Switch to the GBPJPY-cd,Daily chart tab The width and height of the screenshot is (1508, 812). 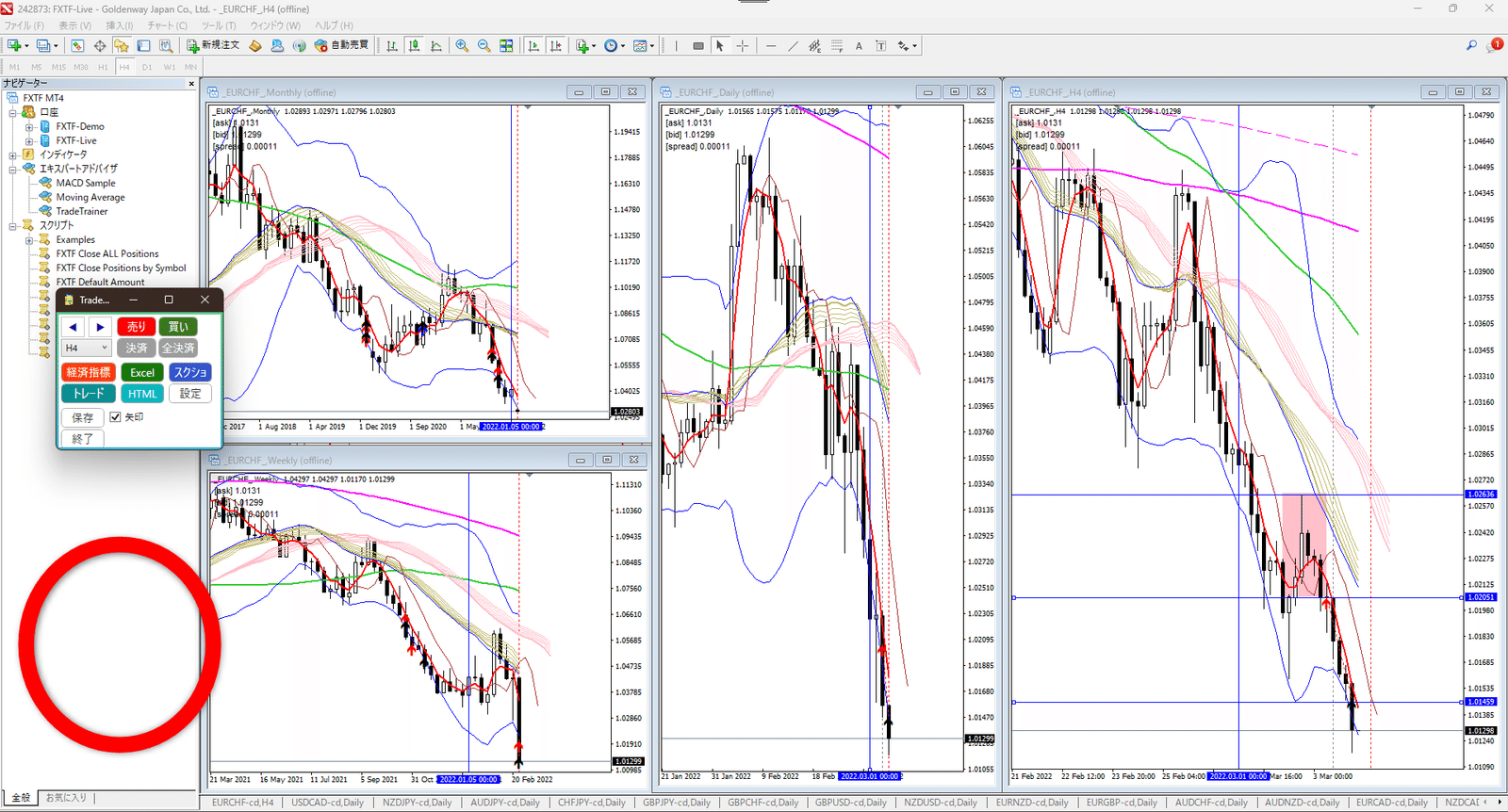676,803
